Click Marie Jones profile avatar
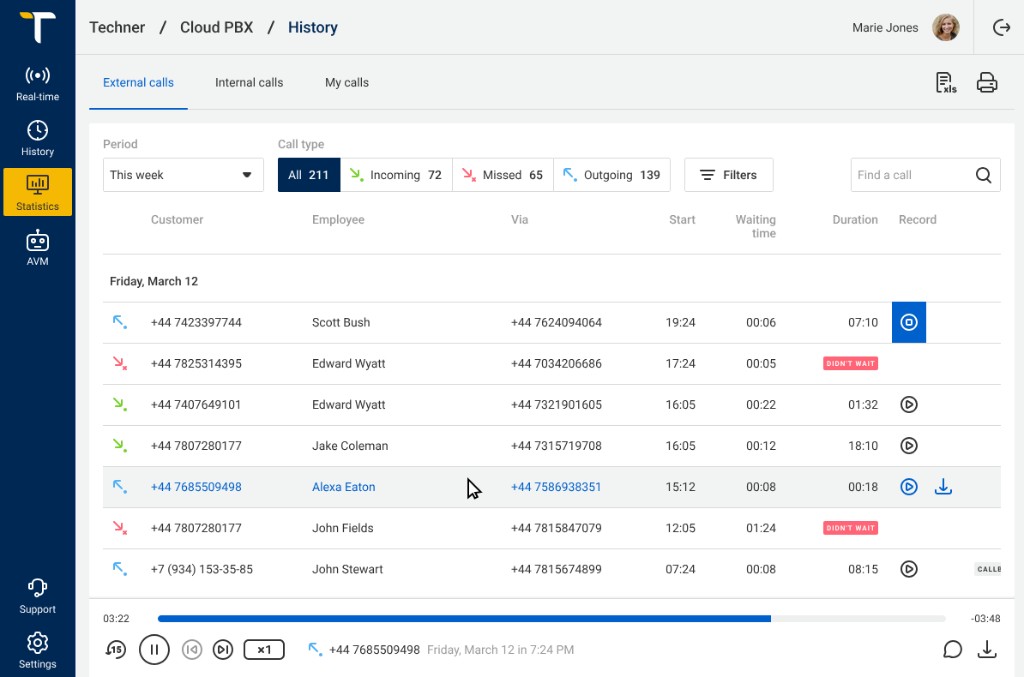Screen dimensions: 1024x677 pos(945,27)
